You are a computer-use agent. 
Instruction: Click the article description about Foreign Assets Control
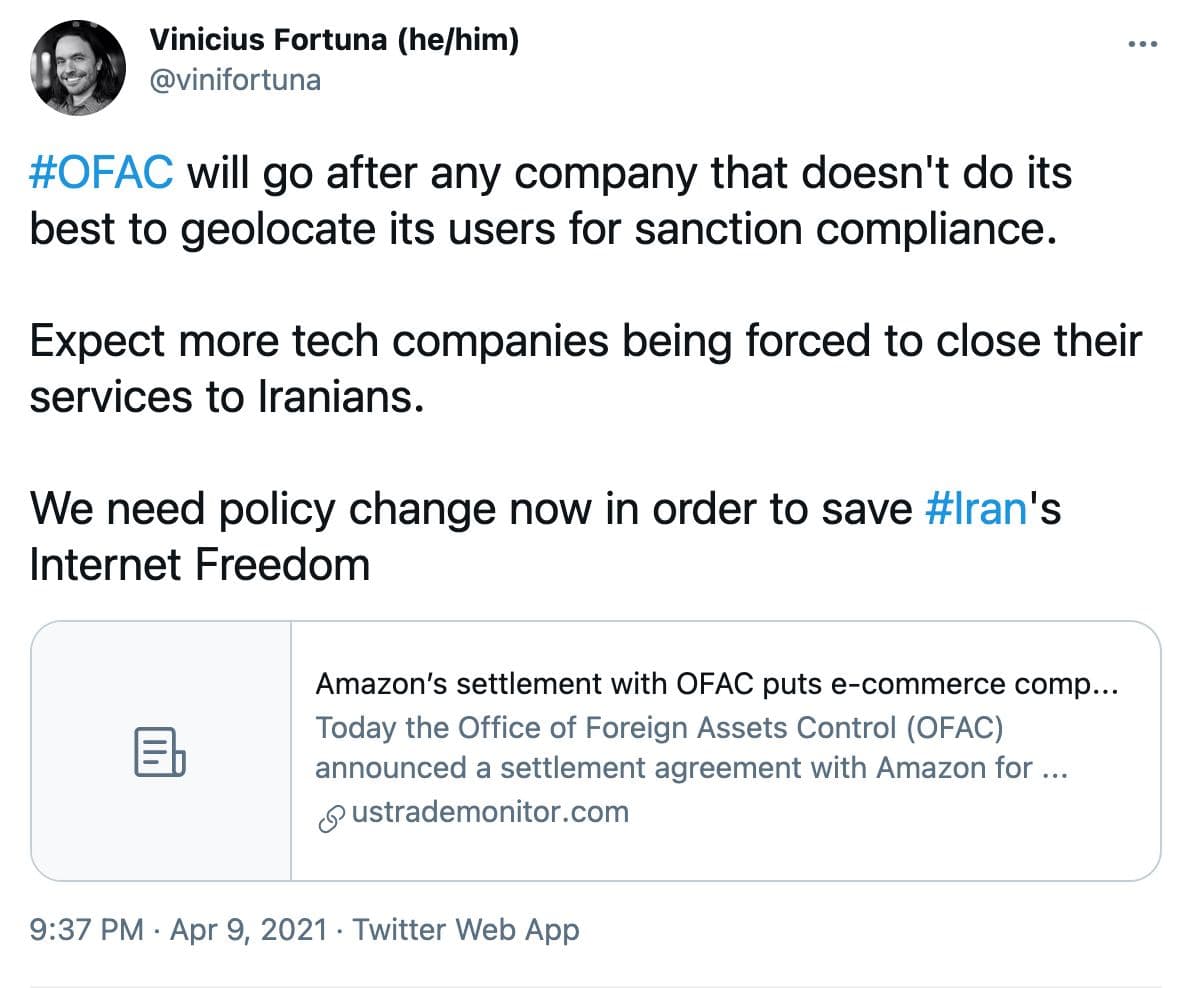click(691, 748)
